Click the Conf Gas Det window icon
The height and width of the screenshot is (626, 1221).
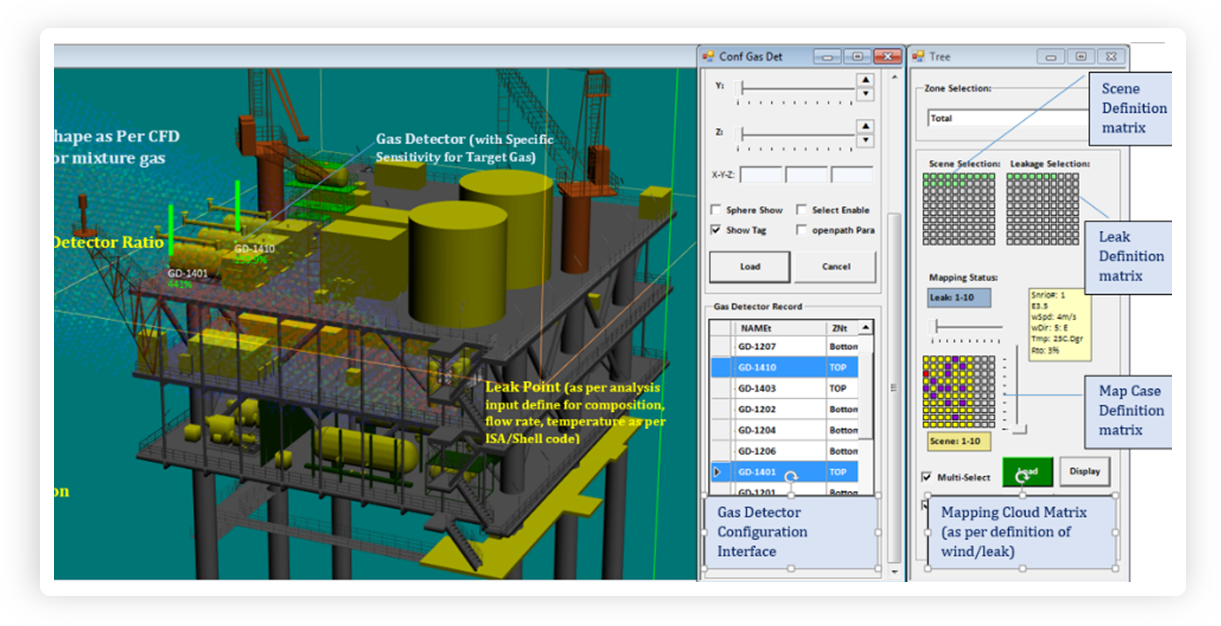click(x=708, y=57)
